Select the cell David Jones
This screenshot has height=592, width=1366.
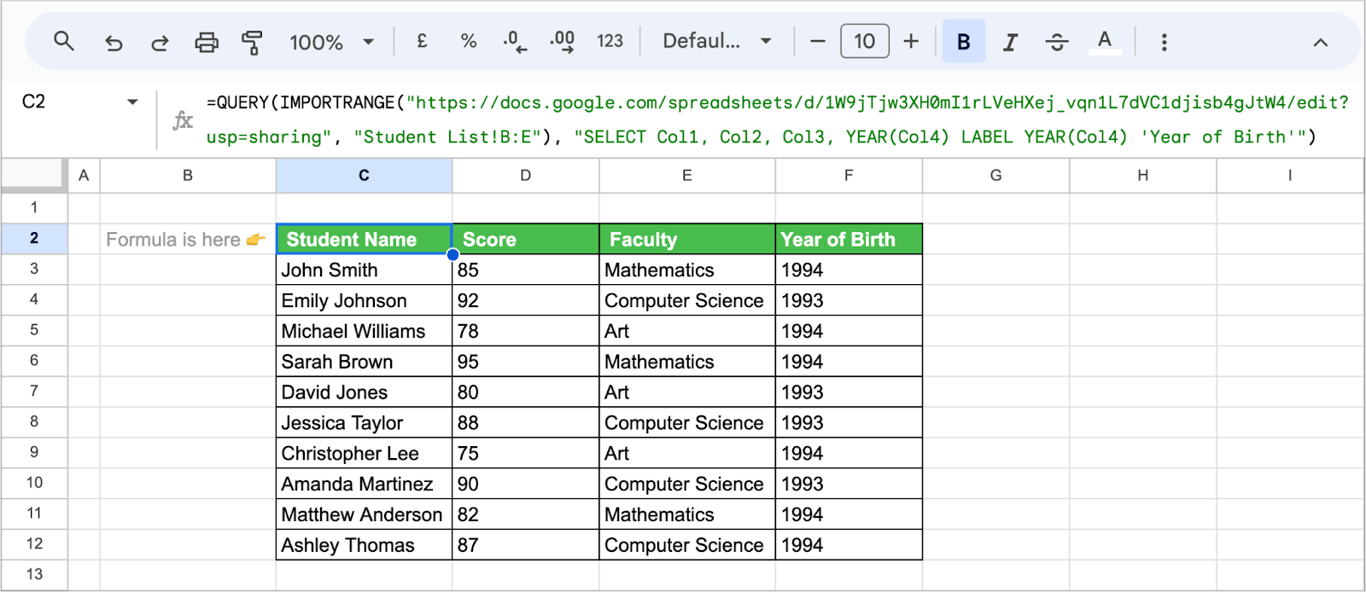coord(364,392)
